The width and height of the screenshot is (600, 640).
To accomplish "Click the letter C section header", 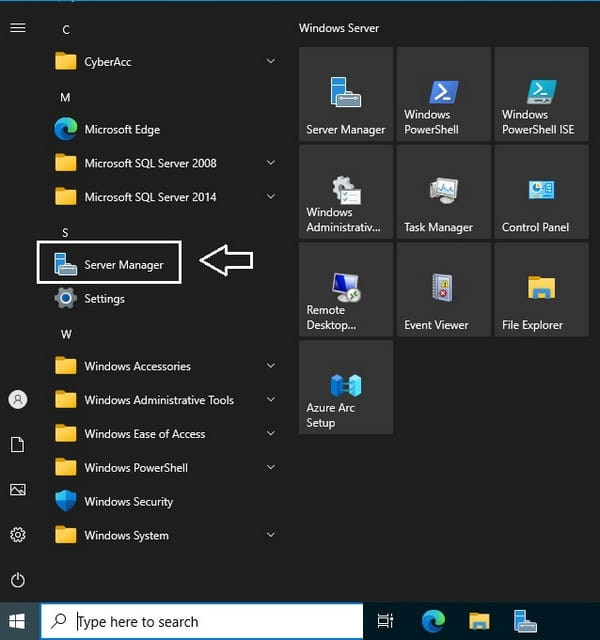I will pyautogui.click(x=66, y=30).
